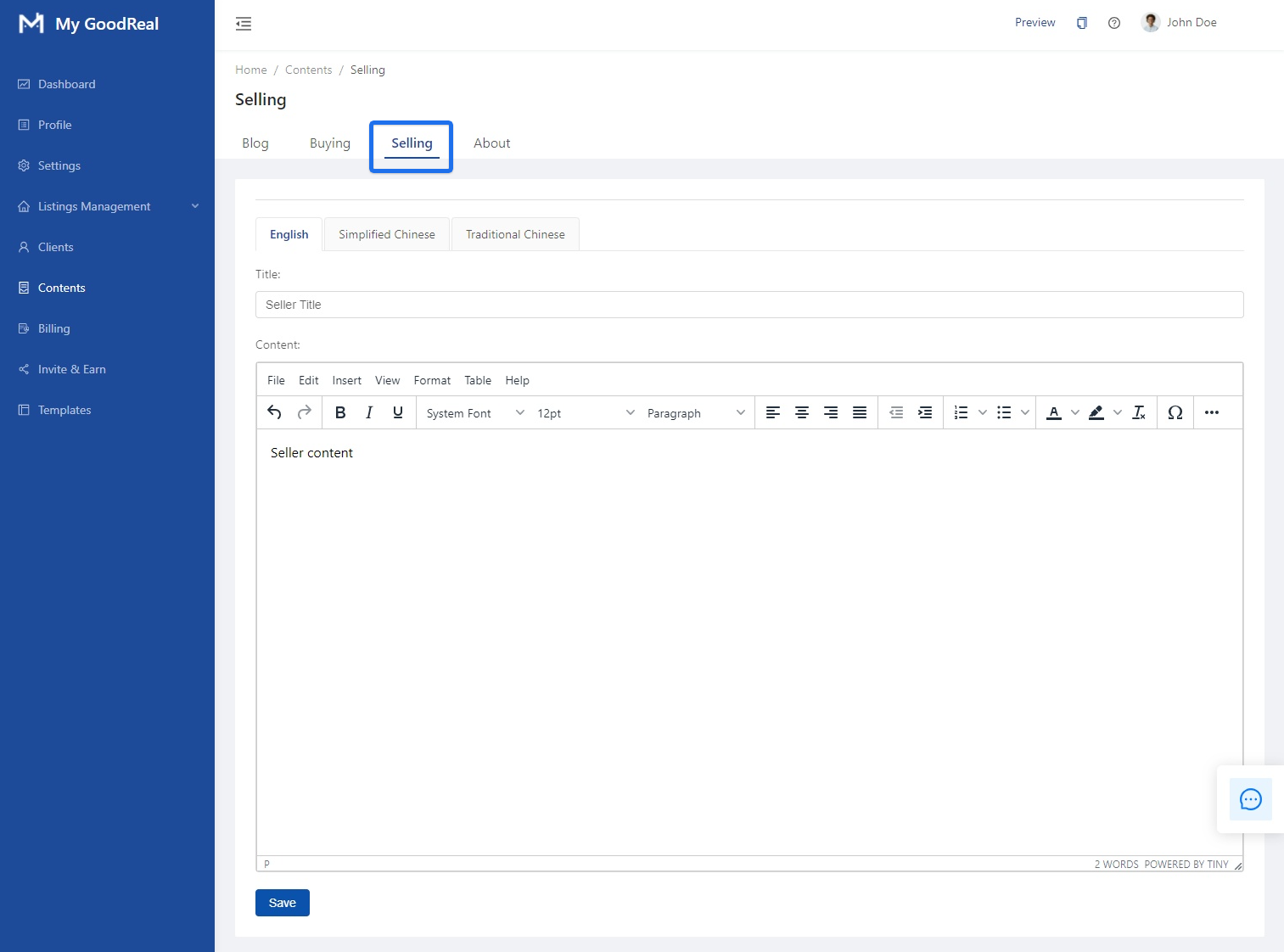Center align the editor text
Image resolution: width=1284 pixels, height=952 pixels.
coord(802,412)
